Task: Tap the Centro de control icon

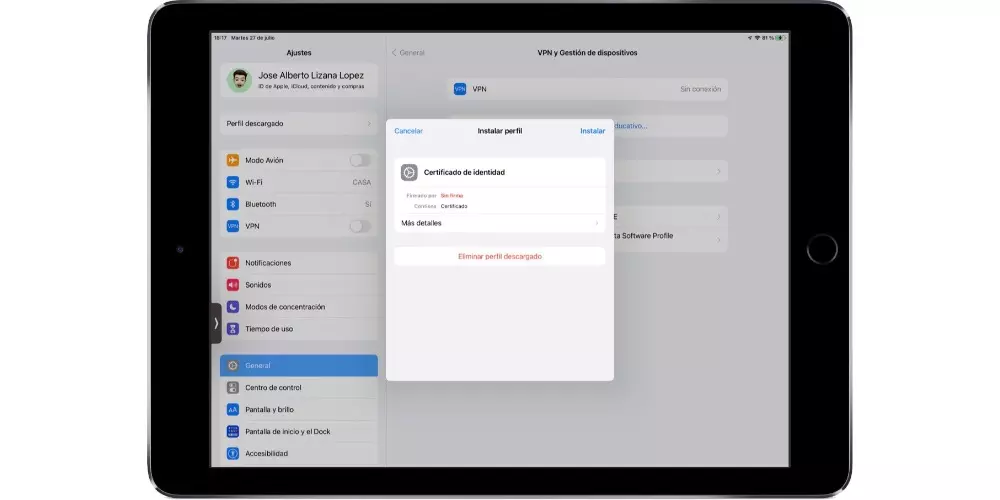Action: tap(233, 388)
